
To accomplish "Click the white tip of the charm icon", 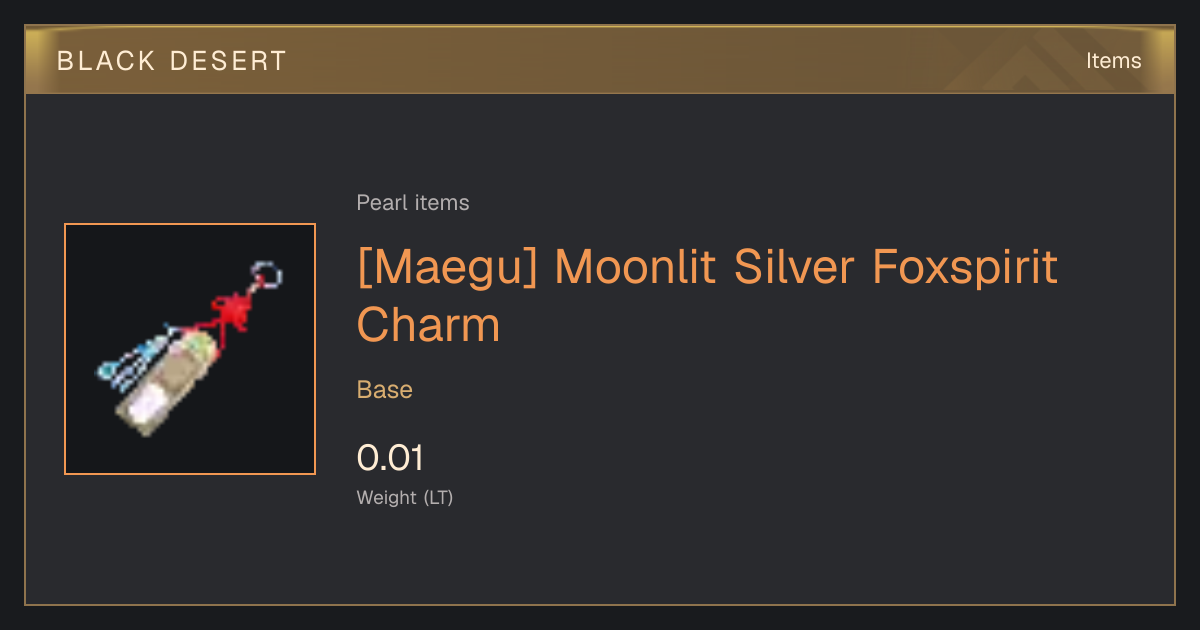I will (x=145, y=410).
